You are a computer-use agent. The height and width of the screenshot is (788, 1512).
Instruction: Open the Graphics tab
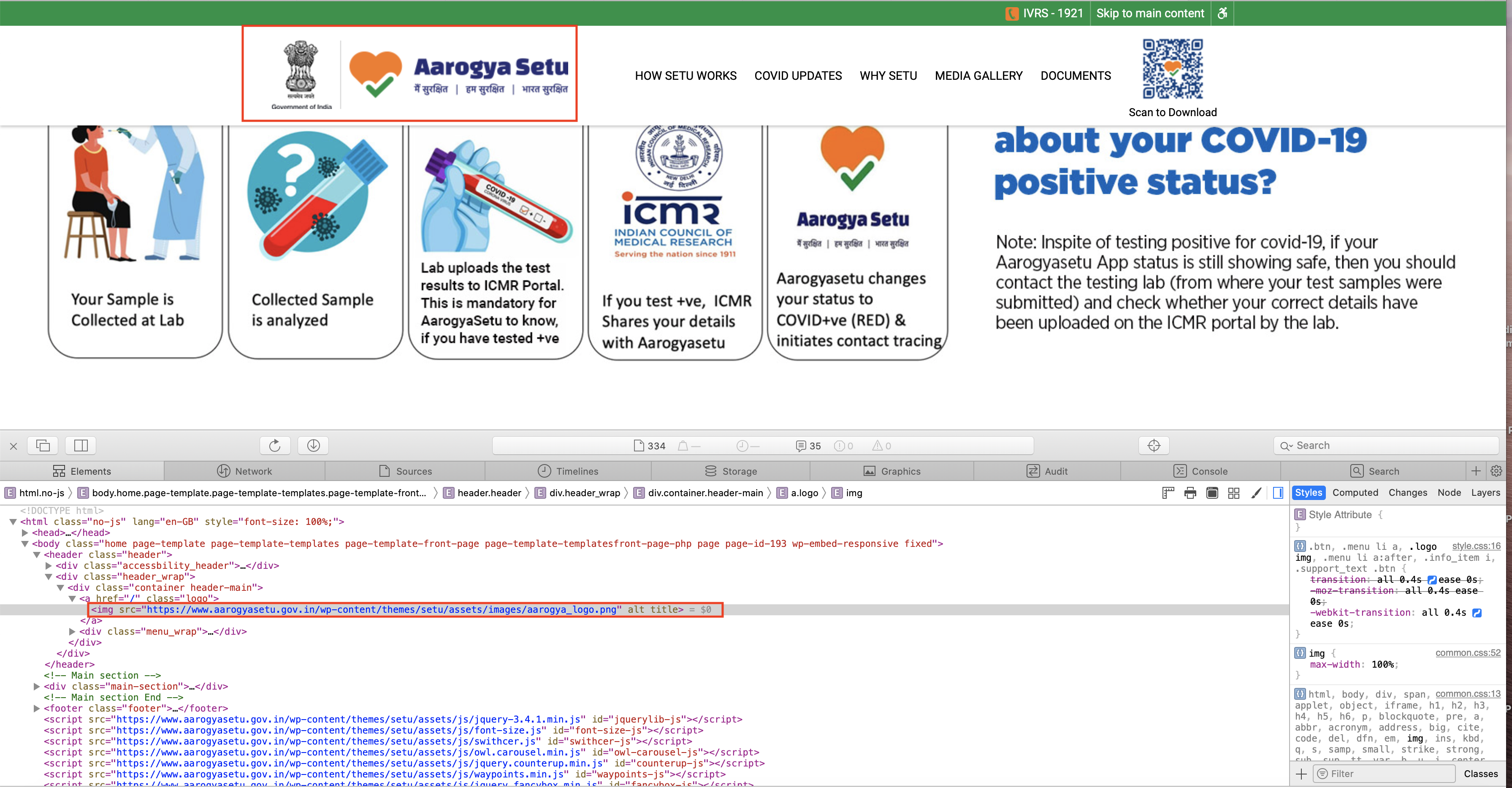(x=891, y=472)
